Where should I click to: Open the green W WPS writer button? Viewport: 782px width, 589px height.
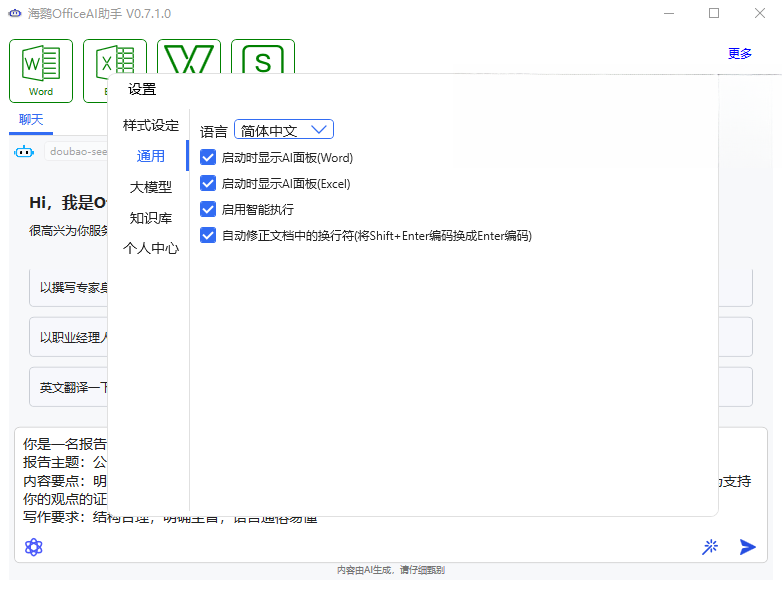pos(189,56)
